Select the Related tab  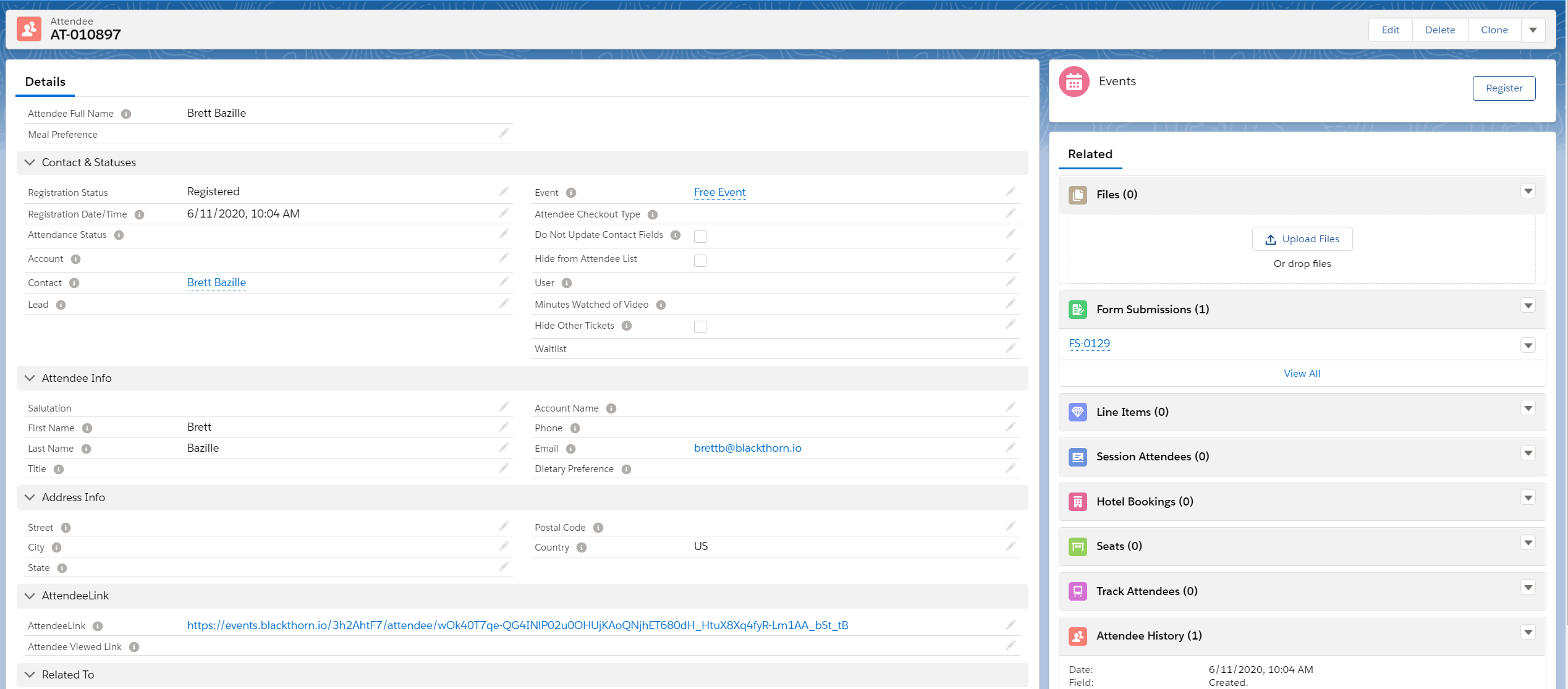pyautogui.click(x=1090, y=154)
